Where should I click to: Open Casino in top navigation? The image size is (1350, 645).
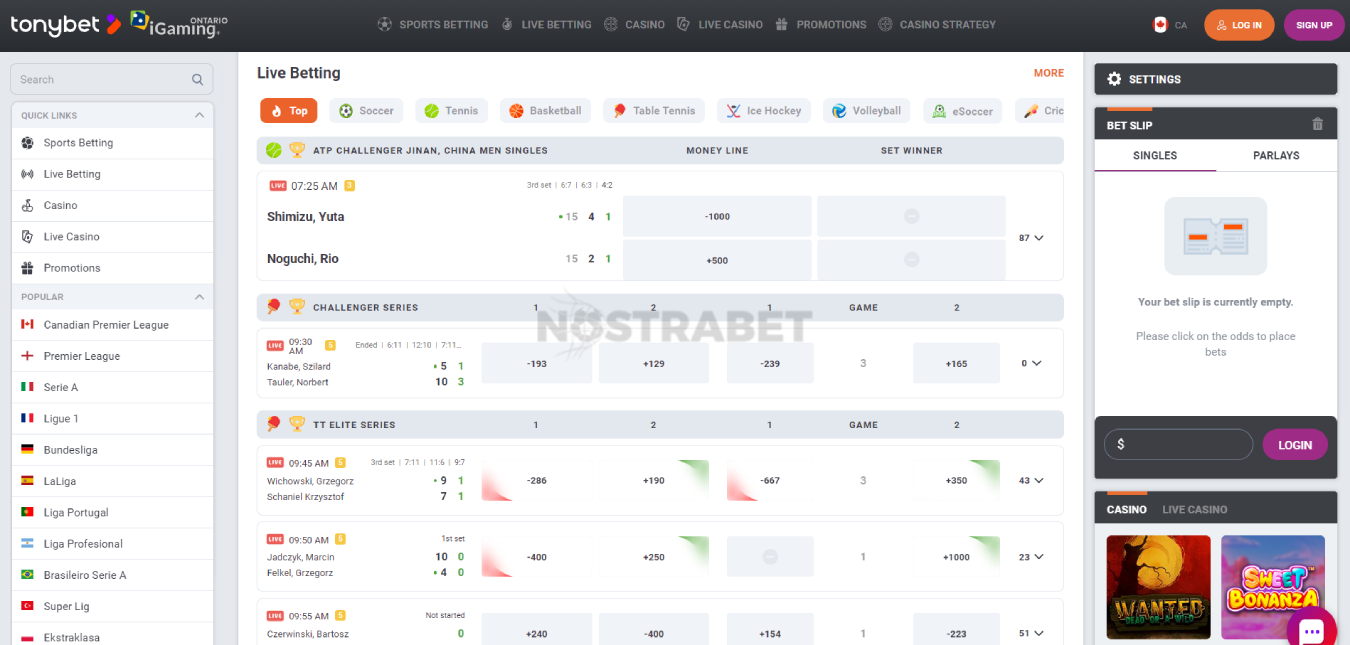coord(634,24)
